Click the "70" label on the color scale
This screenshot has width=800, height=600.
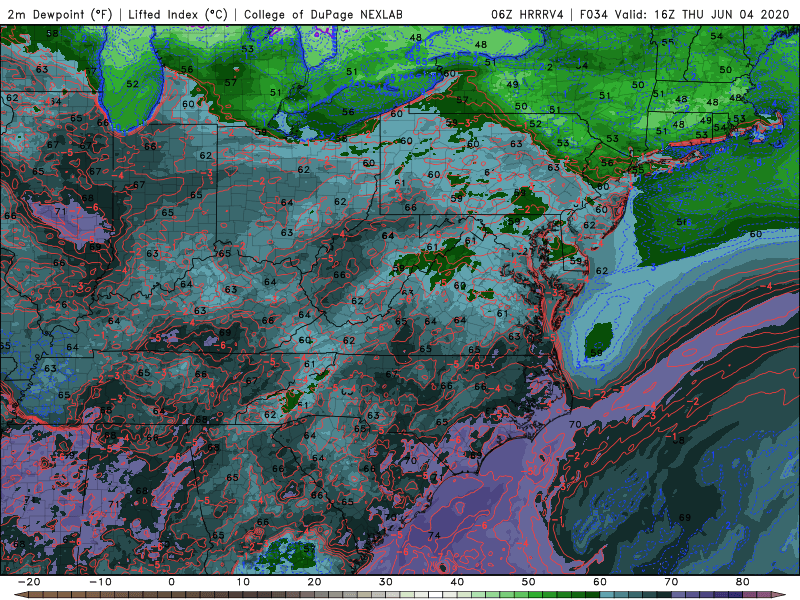tap(671, 582)
